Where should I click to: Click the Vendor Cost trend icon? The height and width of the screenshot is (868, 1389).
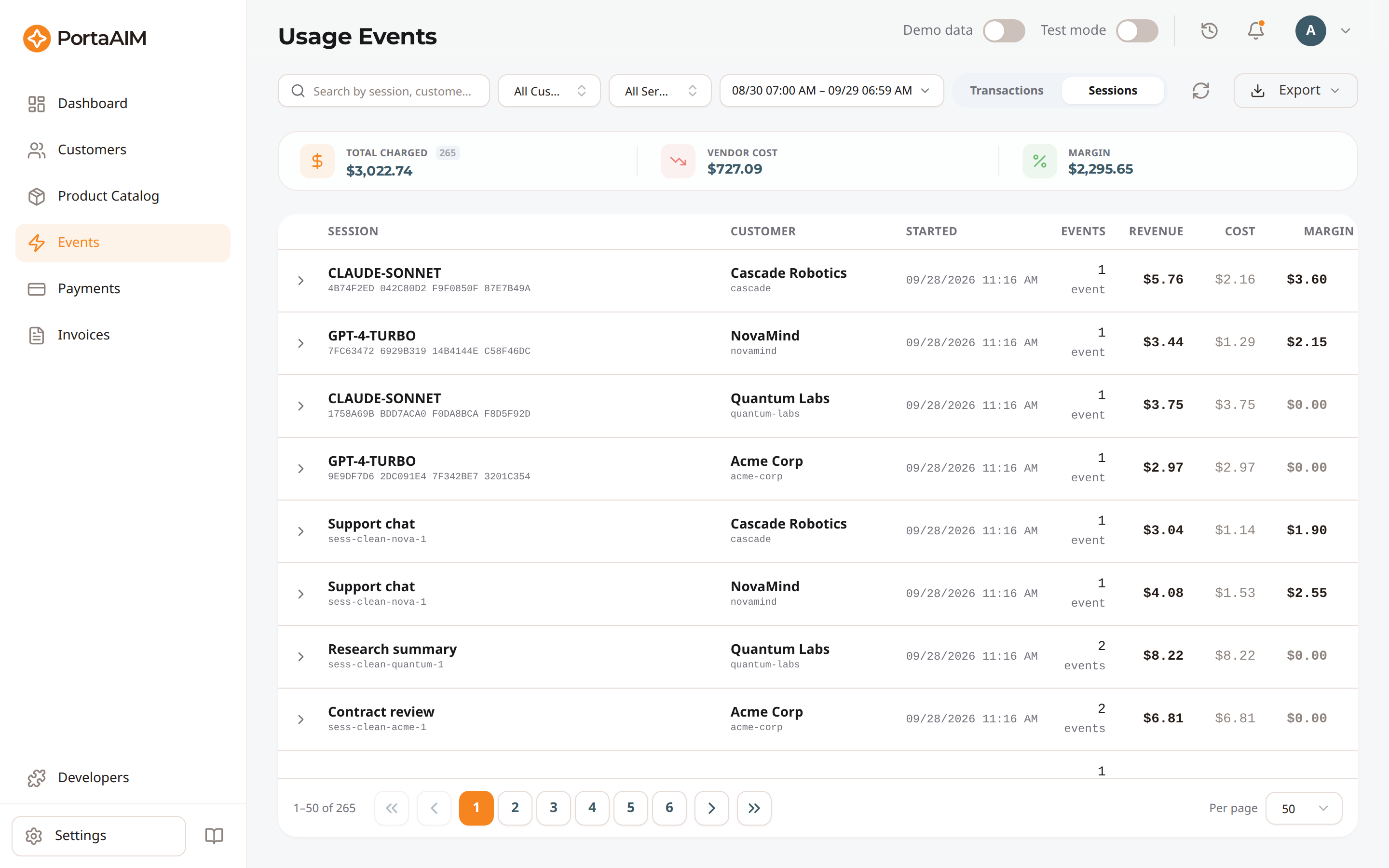click(678, 162)
